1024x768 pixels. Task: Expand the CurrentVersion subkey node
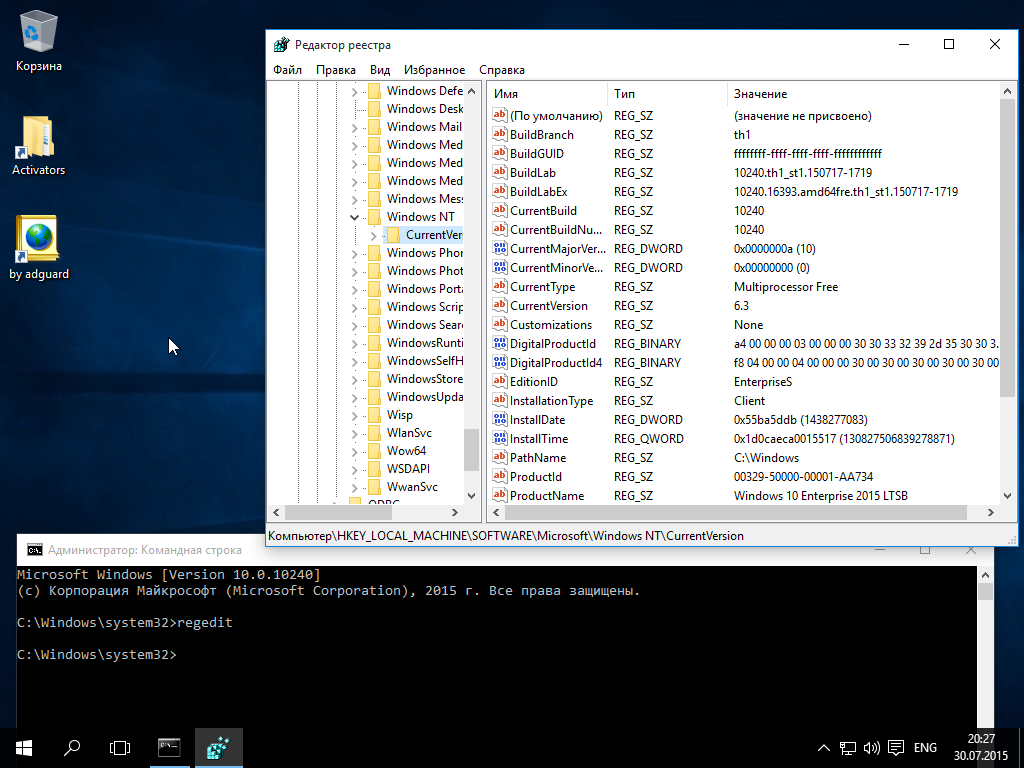coord(374,235)
